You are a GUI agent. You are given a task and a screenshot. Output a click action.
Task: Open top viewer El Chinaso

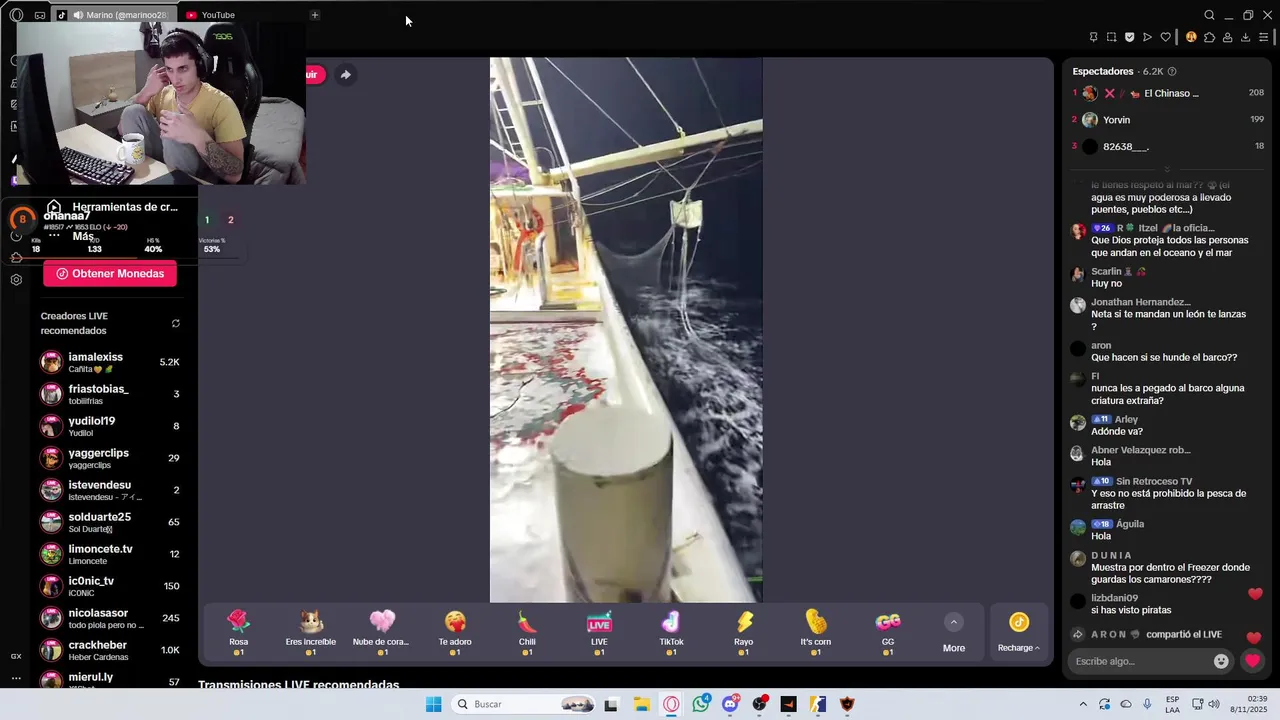pyautogui.click(x=1167, y=93)
